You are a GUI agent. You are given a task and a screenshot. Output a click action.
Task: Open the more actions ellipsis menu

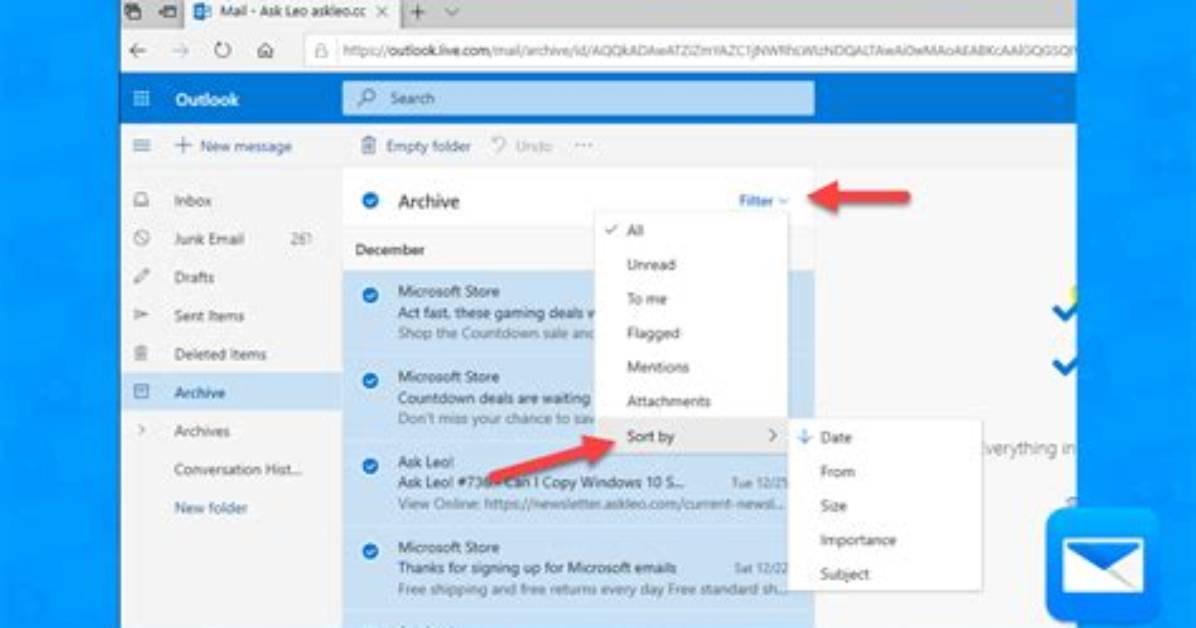(584, 145)
